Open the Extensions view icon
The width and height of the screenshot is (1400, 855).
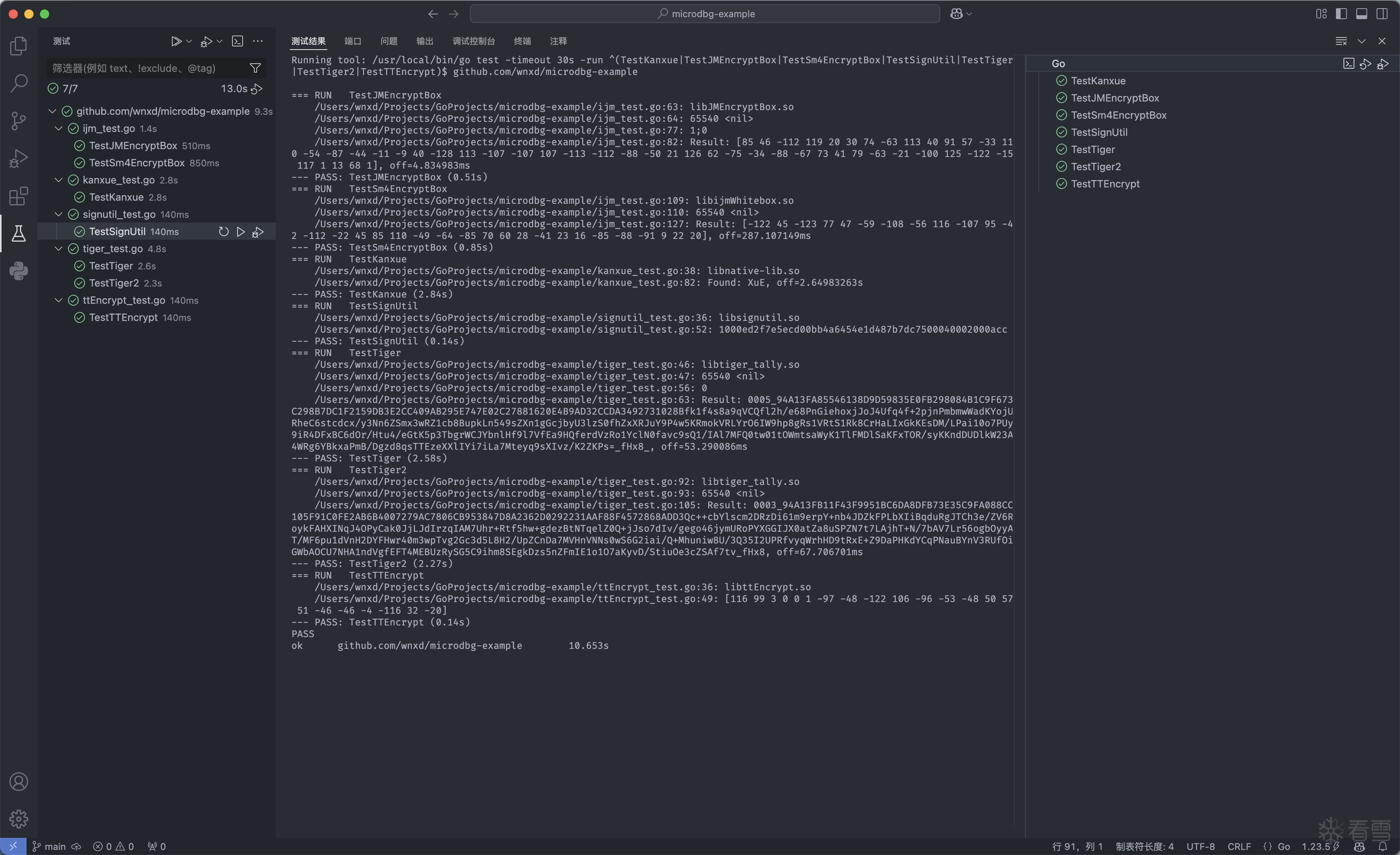[18, 196]
